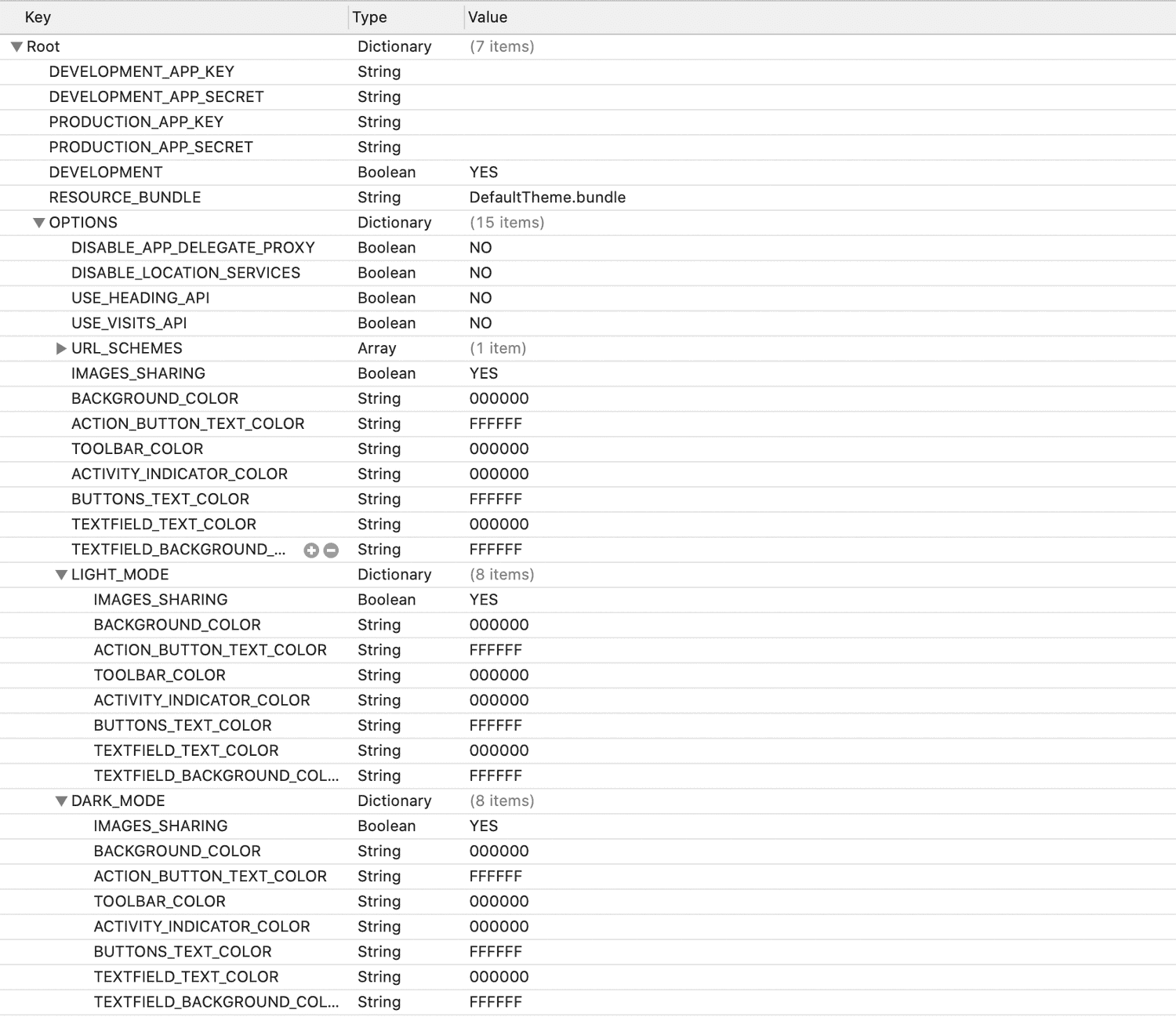This screenshot has height=1017, width=1176.
Task: Click NO value for USE_VISITS_API
Action: tap(481, 323)
